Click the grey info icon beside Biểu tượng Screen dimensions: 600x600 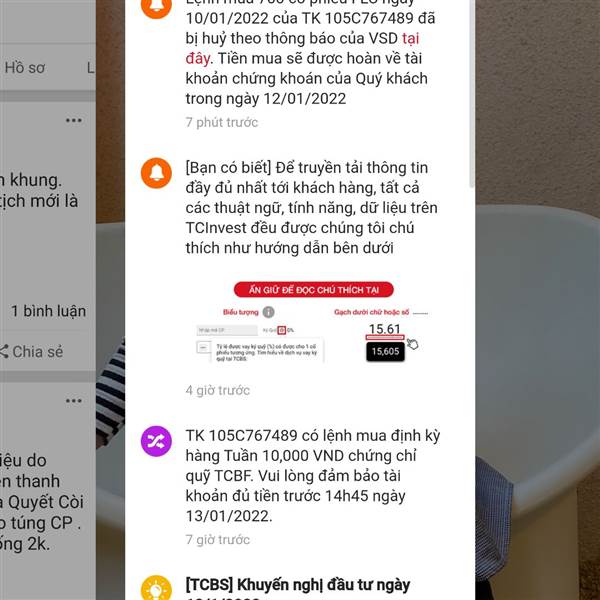point(268,312)
